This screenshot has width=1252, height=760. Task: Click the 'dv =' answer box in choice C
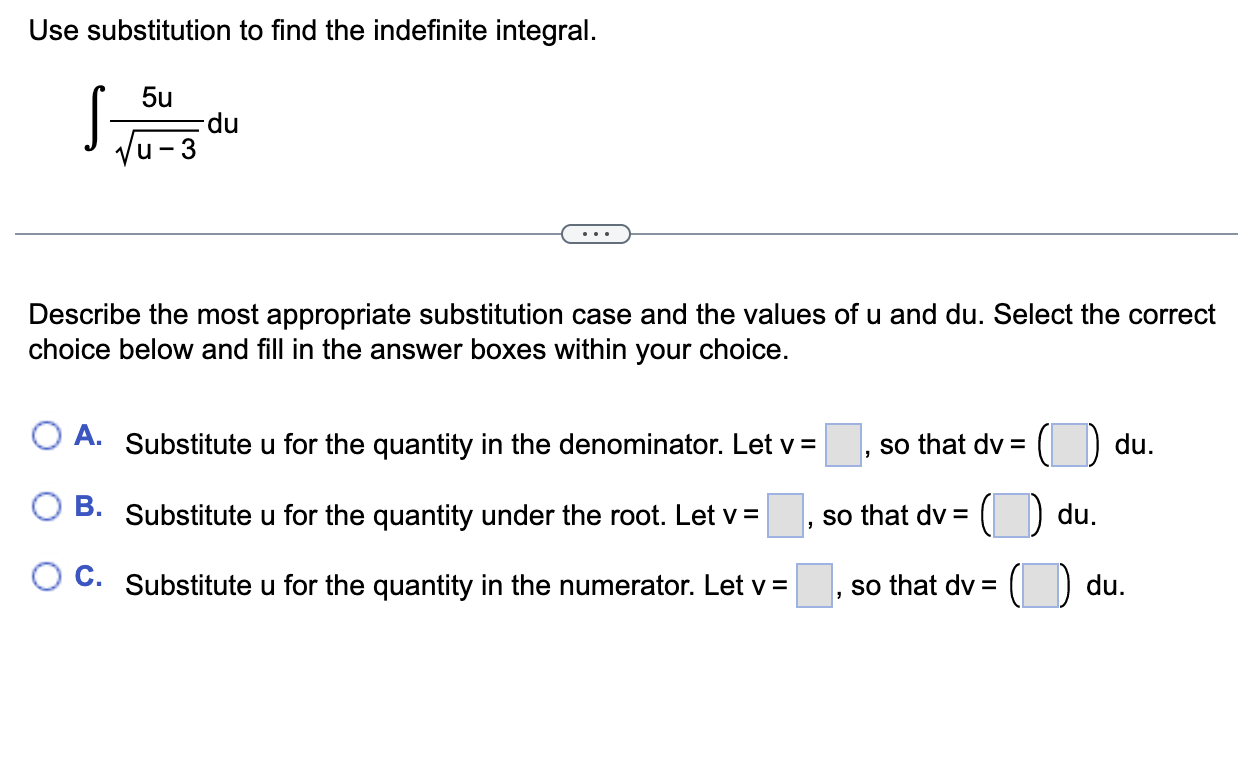1038,585
